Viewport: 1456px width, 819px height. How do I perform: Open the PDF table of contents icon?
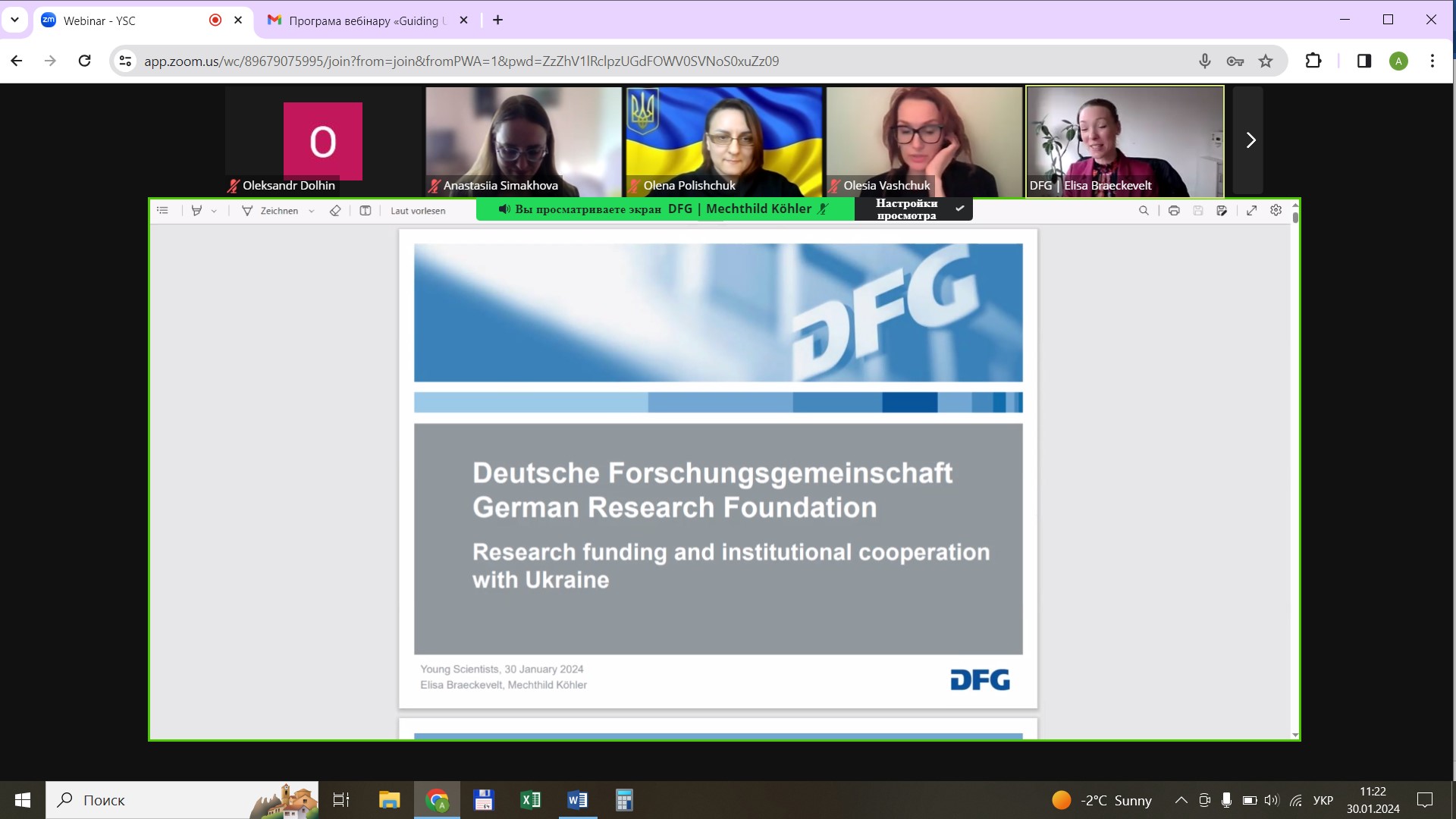pyautogui.click(x=162, y=210)
